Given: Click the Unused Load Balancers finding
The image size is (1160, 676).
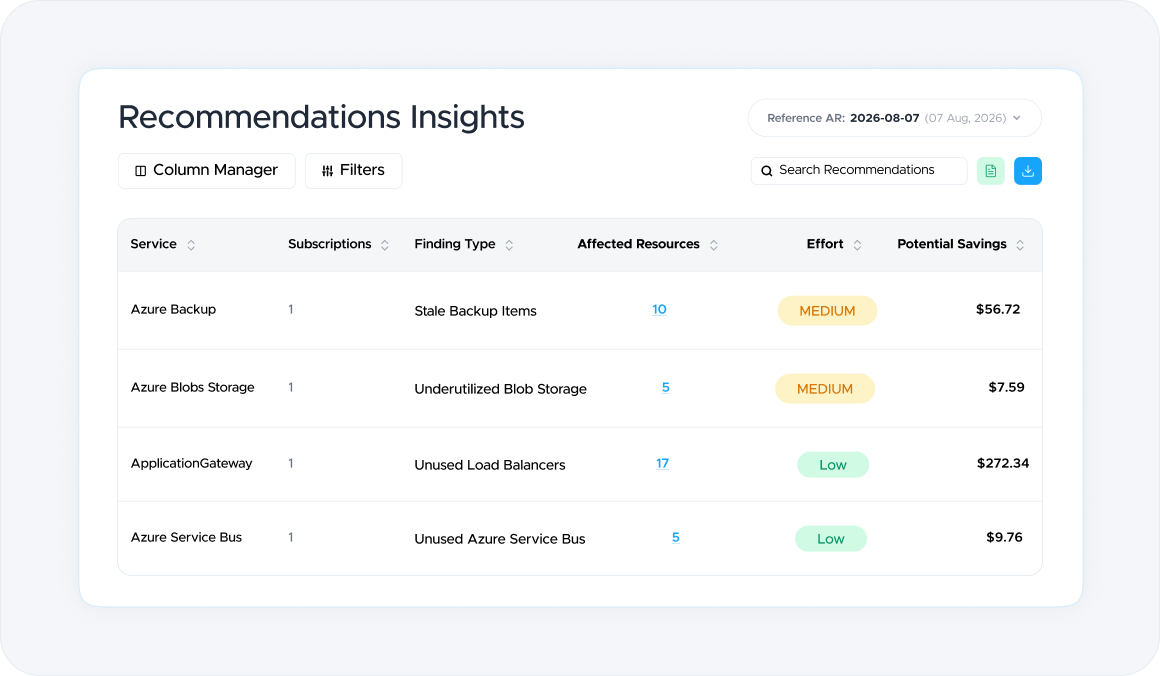Looking at the screenshot, I should click(490, 464).
